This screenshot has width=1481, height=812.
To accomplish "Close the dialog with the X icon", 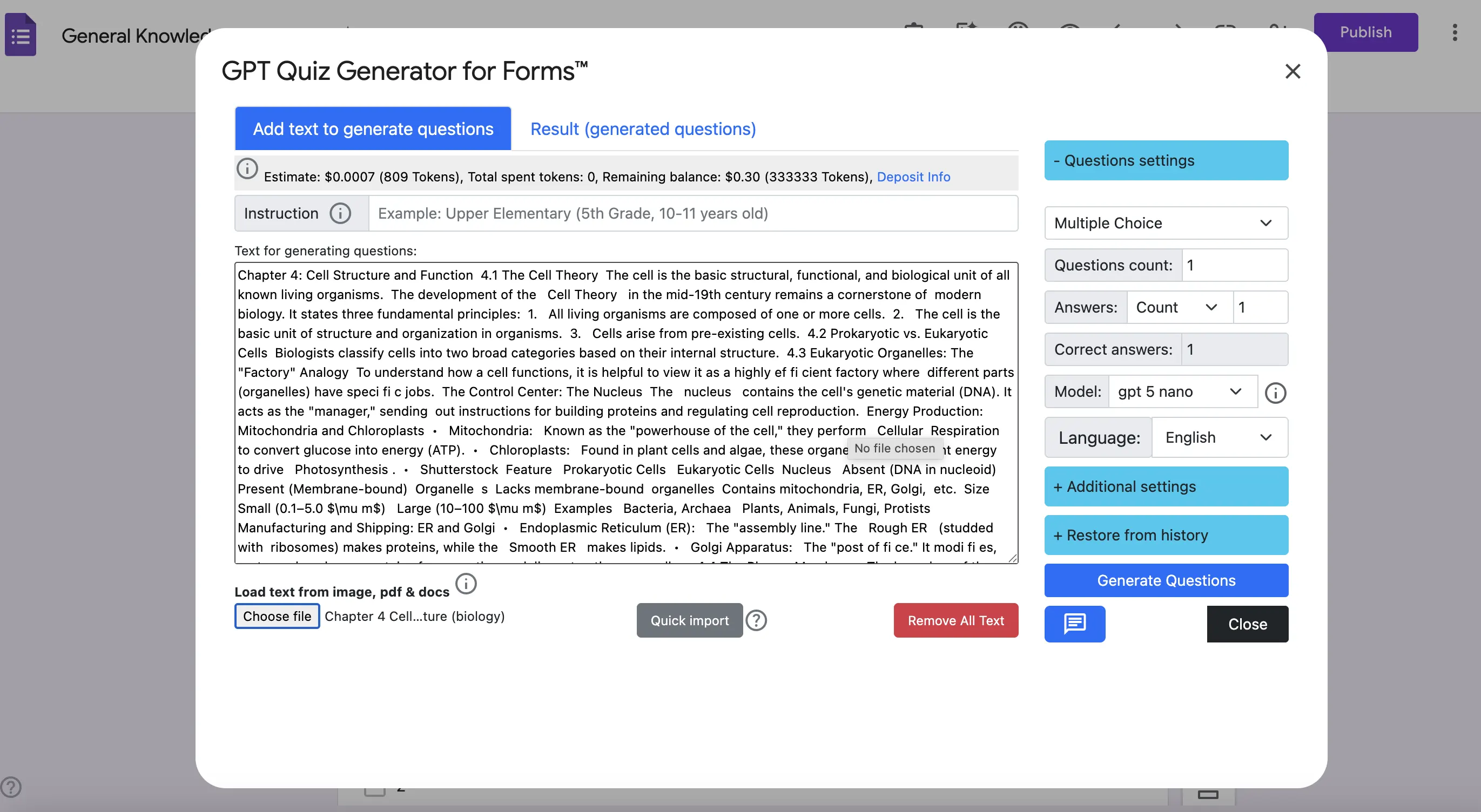I will tap(1292, 71).
